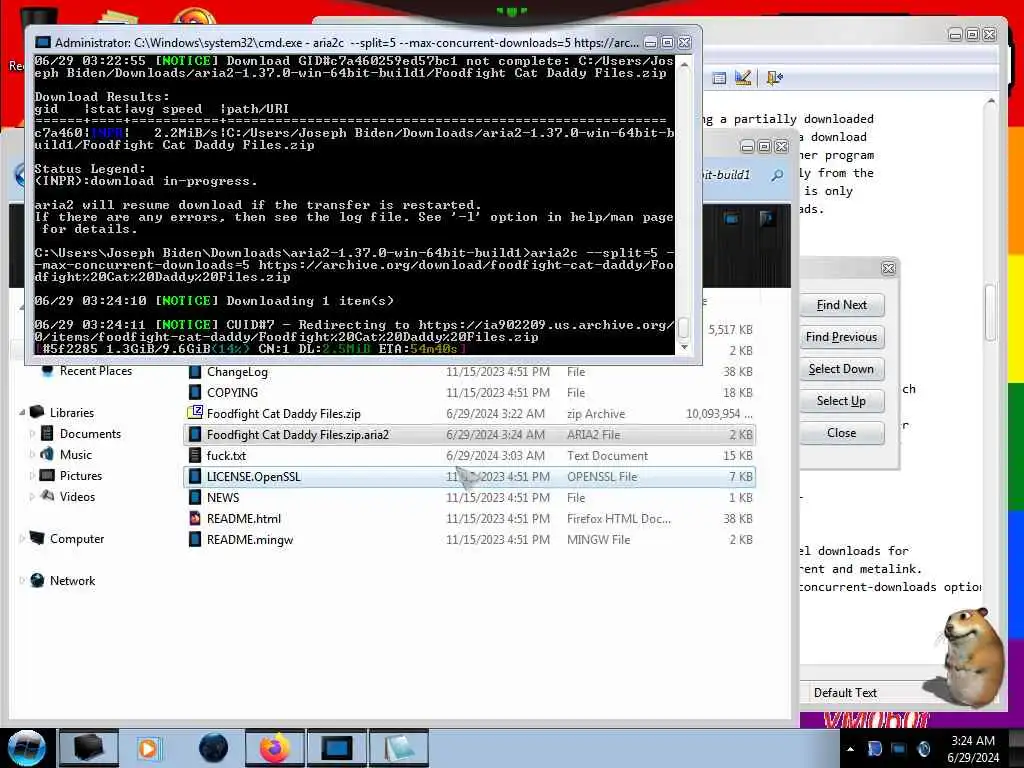Select Documents library

pyautogui.click(x=90, y=434)
